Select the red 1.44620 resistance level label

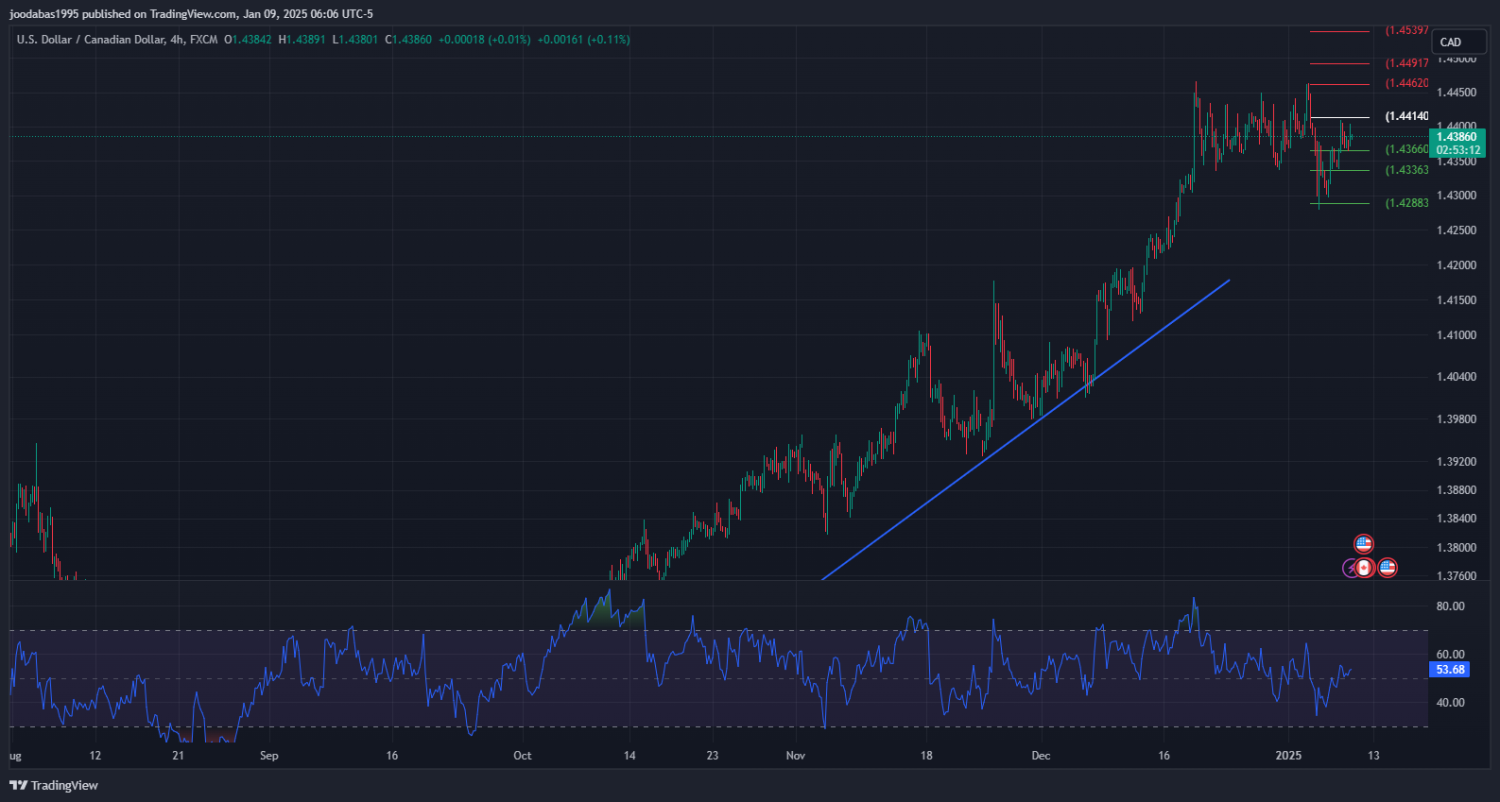(x=1406, y=83)
